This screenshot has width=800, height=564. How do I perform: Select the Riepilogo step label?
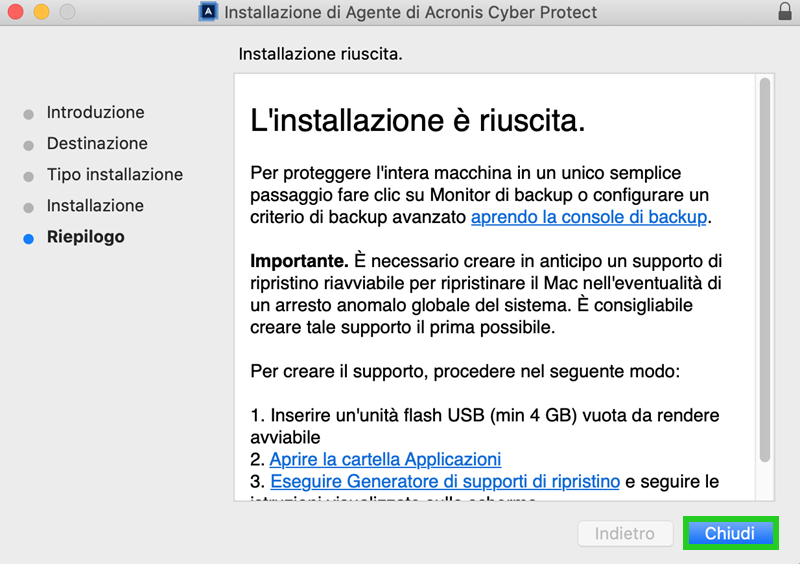pos(86,237)
